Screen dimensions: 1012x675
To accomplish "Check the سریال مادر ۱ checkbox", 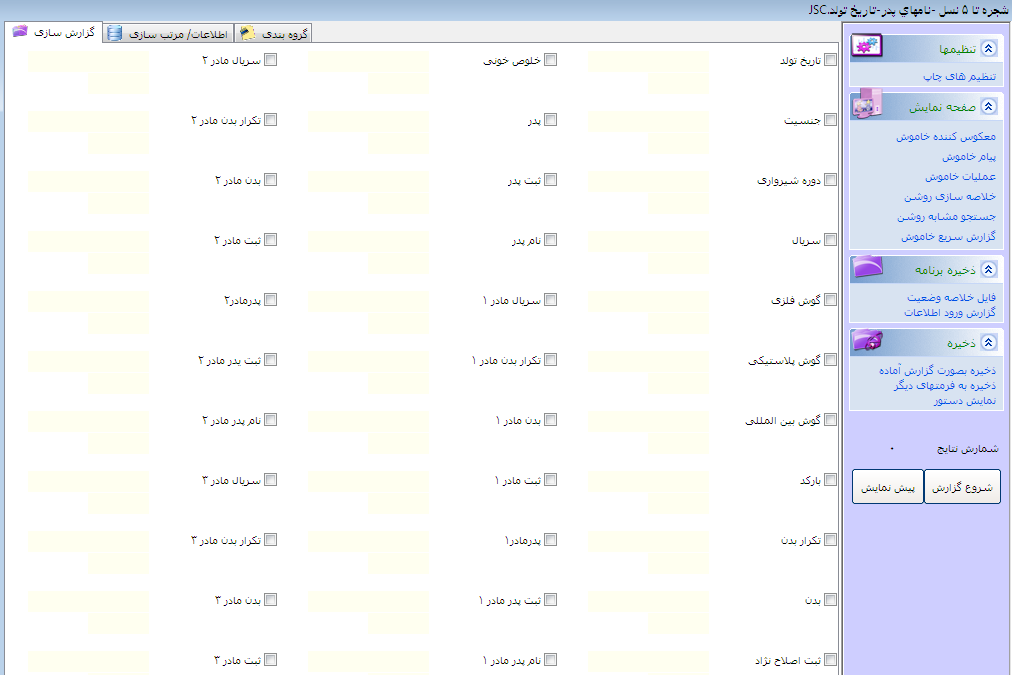I will coord(551,299).
